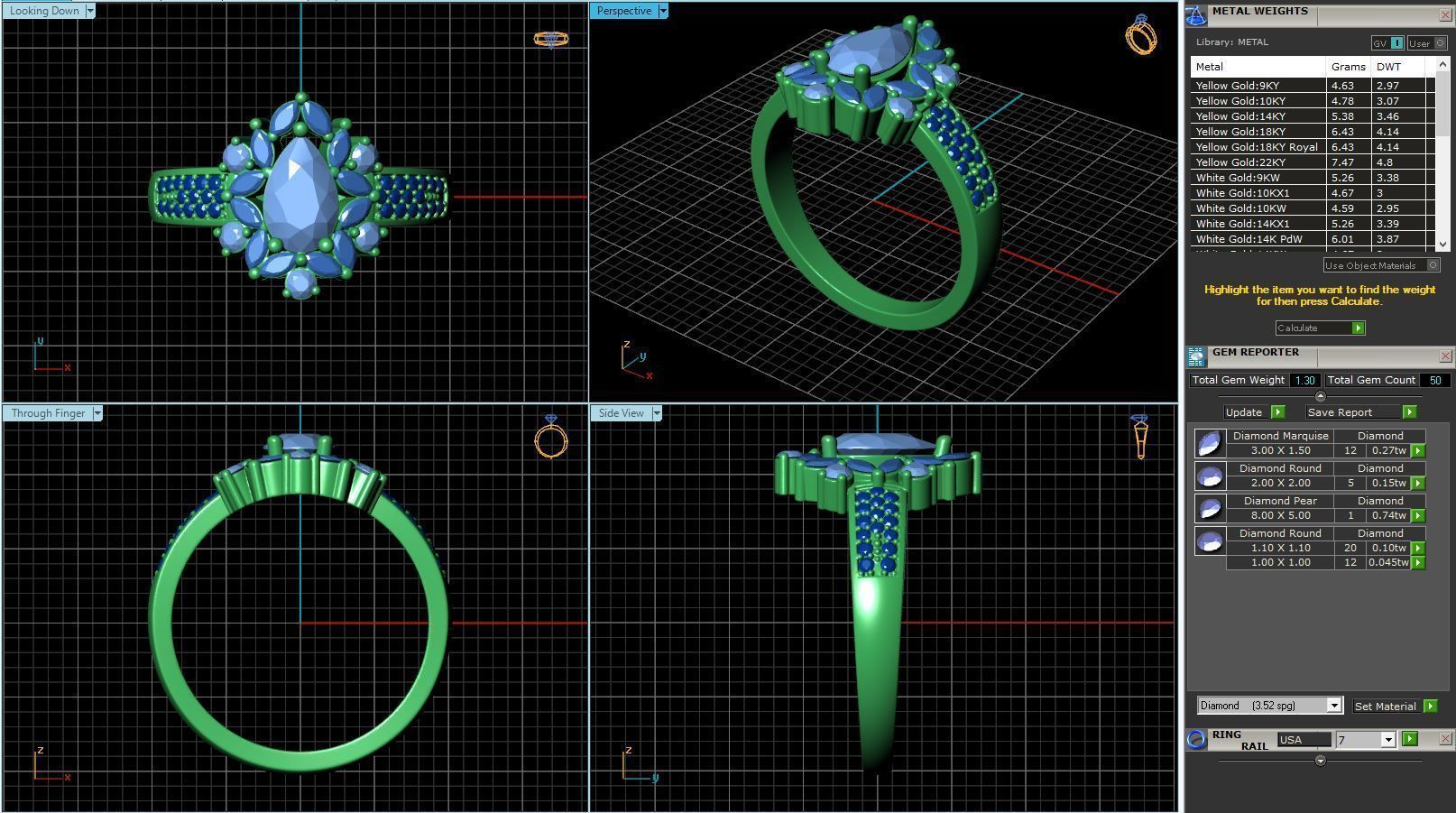The height and width of the screenshot is (813, 1456).
Task: Click metal list scrollbar up arrow
Action: point(1442,65)
